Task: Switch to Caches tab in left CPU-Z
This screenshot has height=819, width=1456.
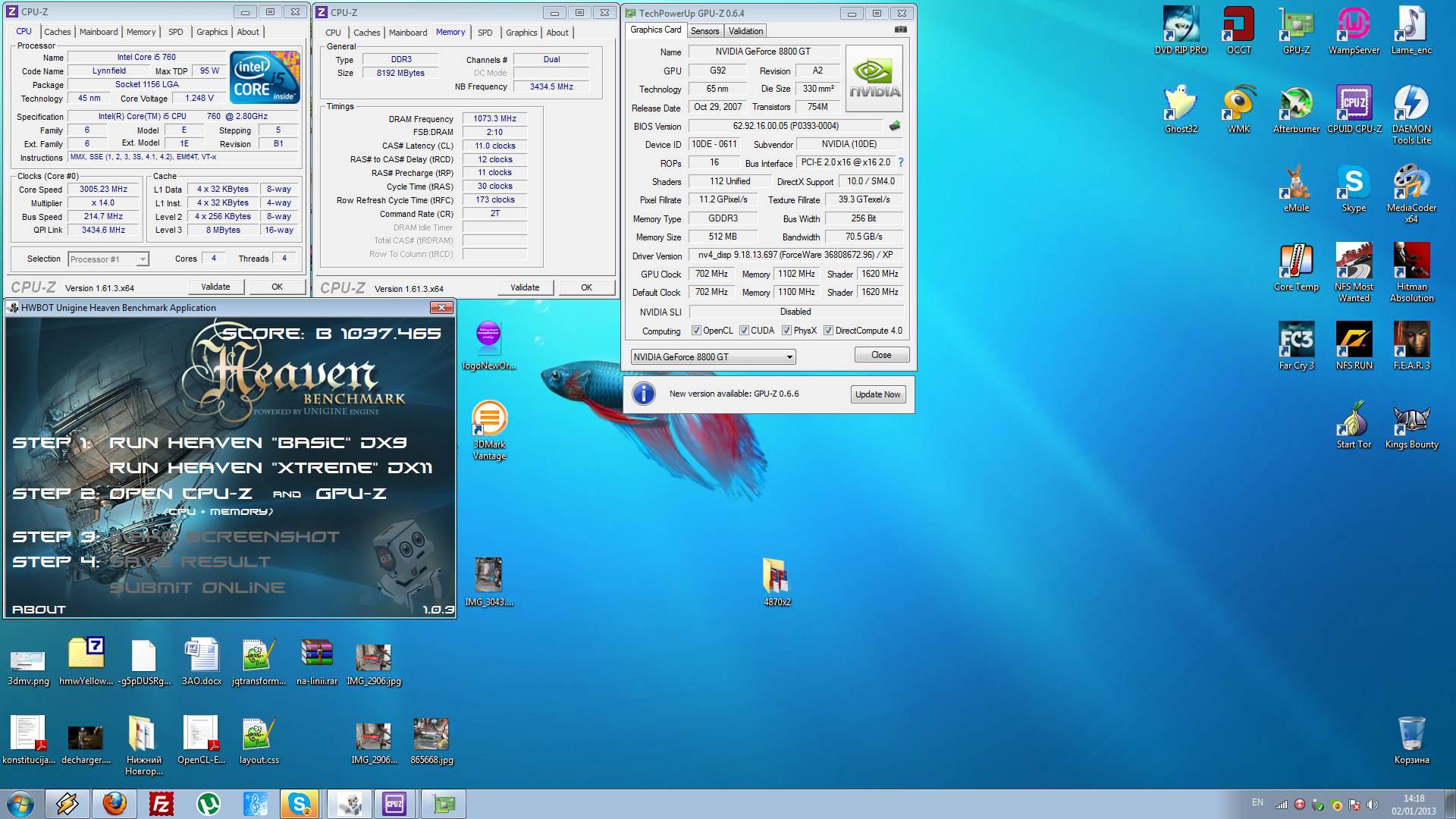Action: 58,32
